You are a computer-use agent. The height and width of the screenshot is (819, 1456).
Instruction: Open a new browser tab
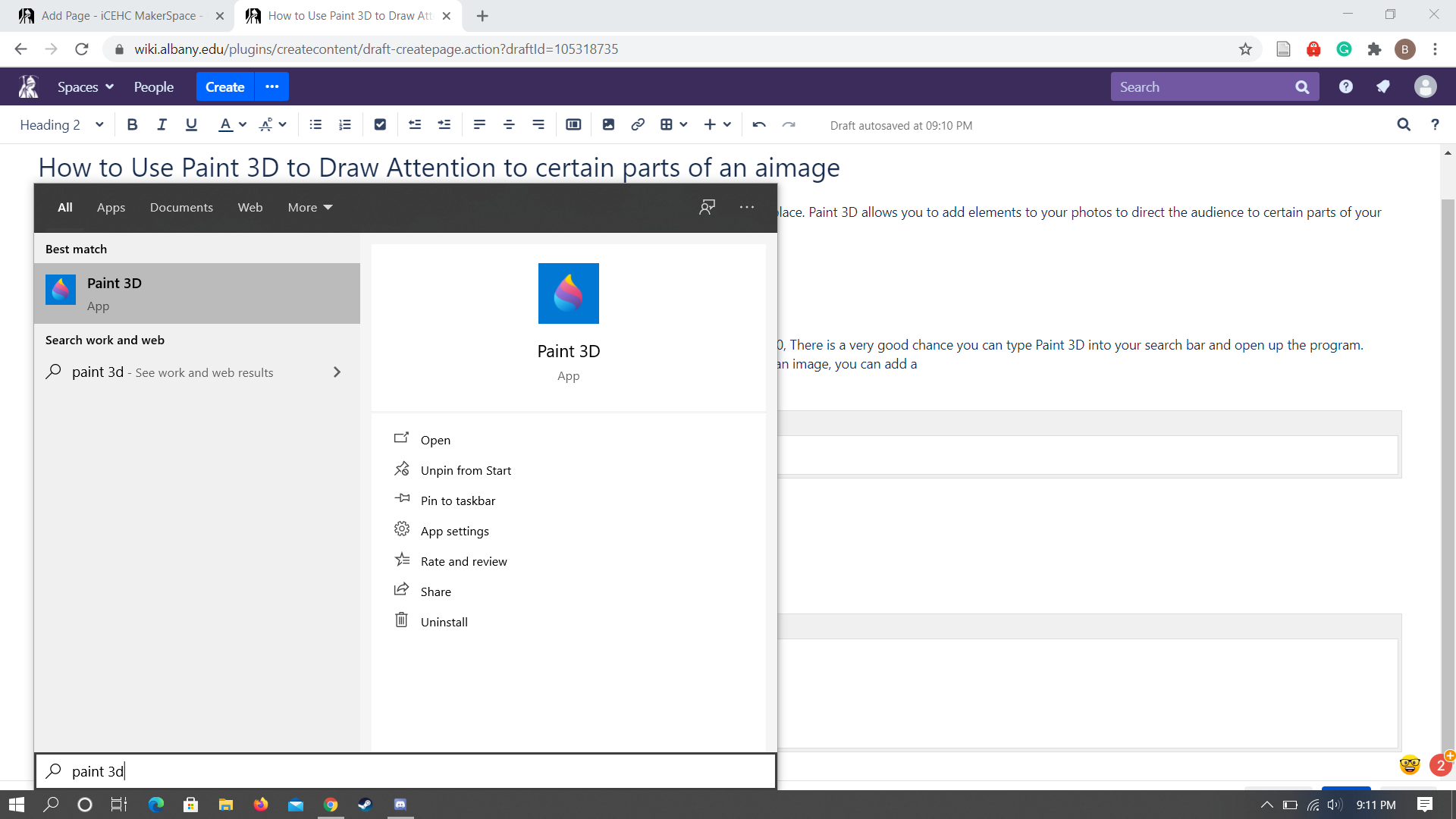tap(482, 16)
